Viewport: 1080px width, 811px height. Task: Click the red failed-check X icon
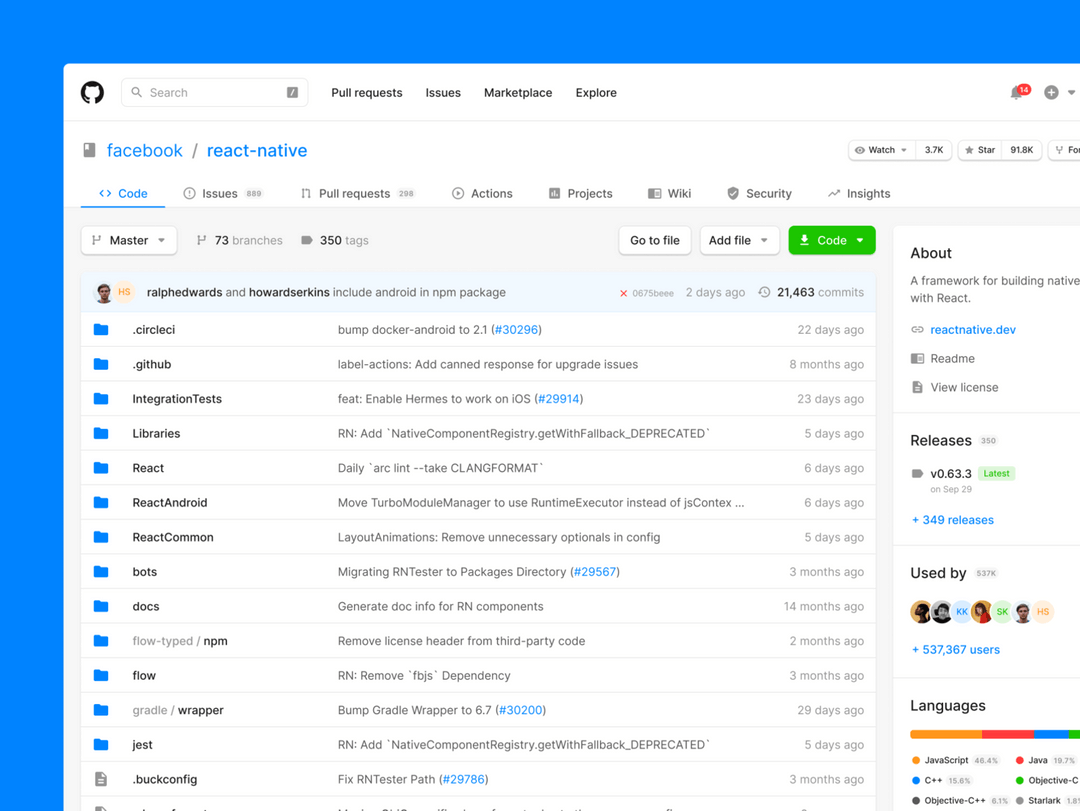pyautogui.click(x=625, y=292)
